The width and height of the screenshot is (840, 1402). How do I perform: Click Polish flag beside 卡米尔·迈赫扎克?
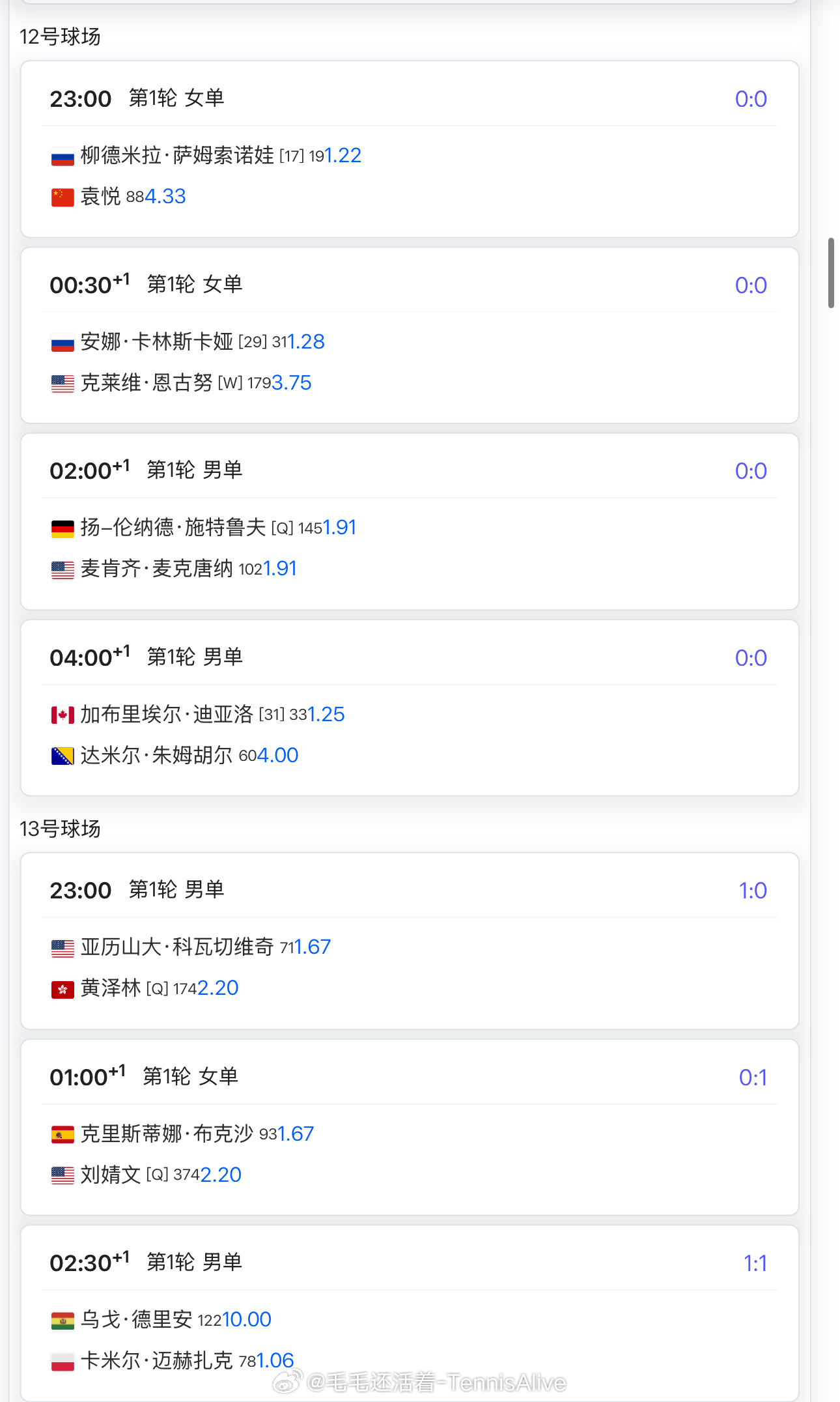point(63,1362)
